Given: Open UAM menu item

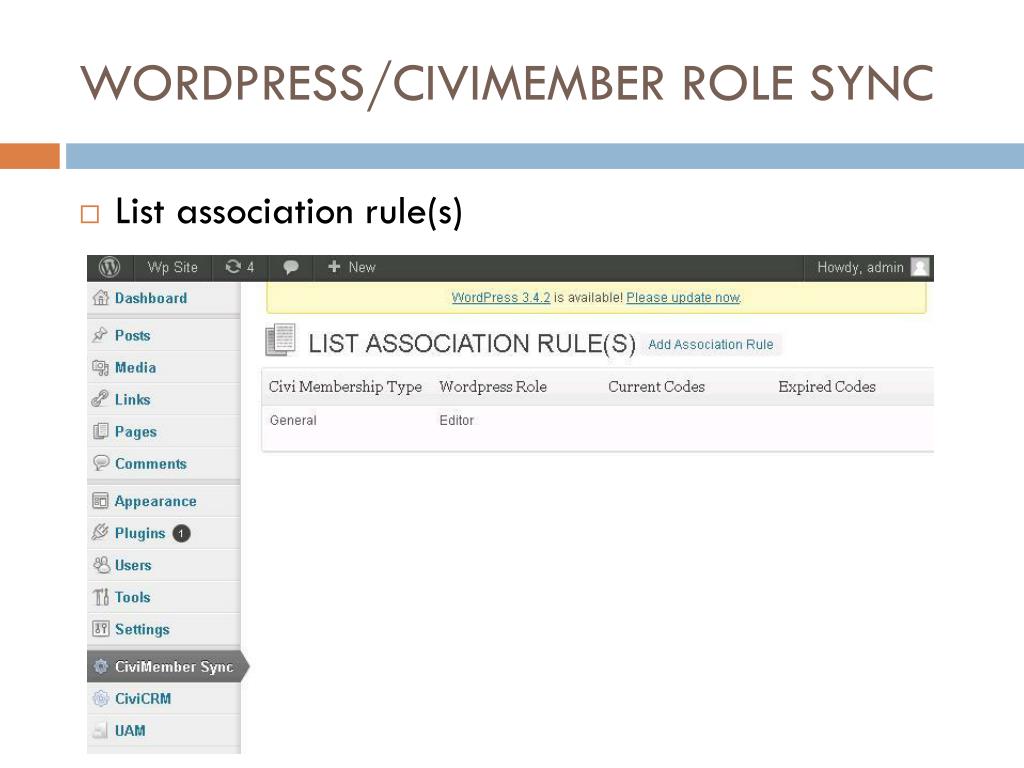Looking at the screenshot, I should (130, 731).
